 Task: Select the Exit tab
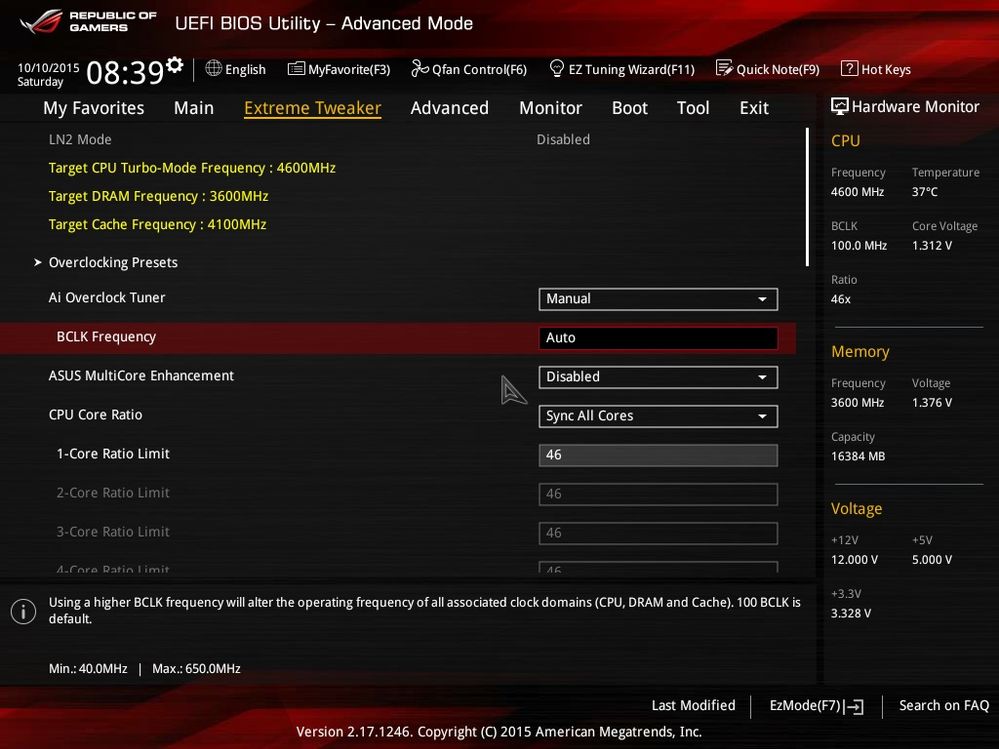click(x=754, y=108)
